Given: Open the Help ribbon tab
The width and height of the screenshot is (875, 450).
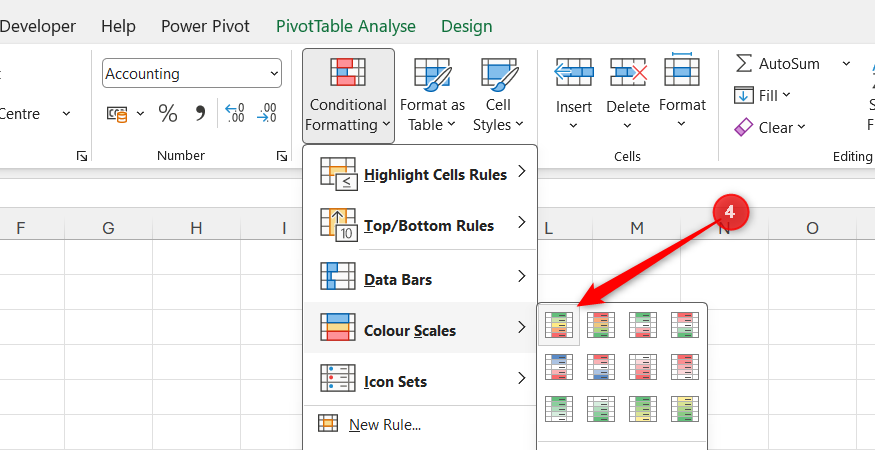Looking at the screenshot, I should pyautogui.click(x=118, y=26).
